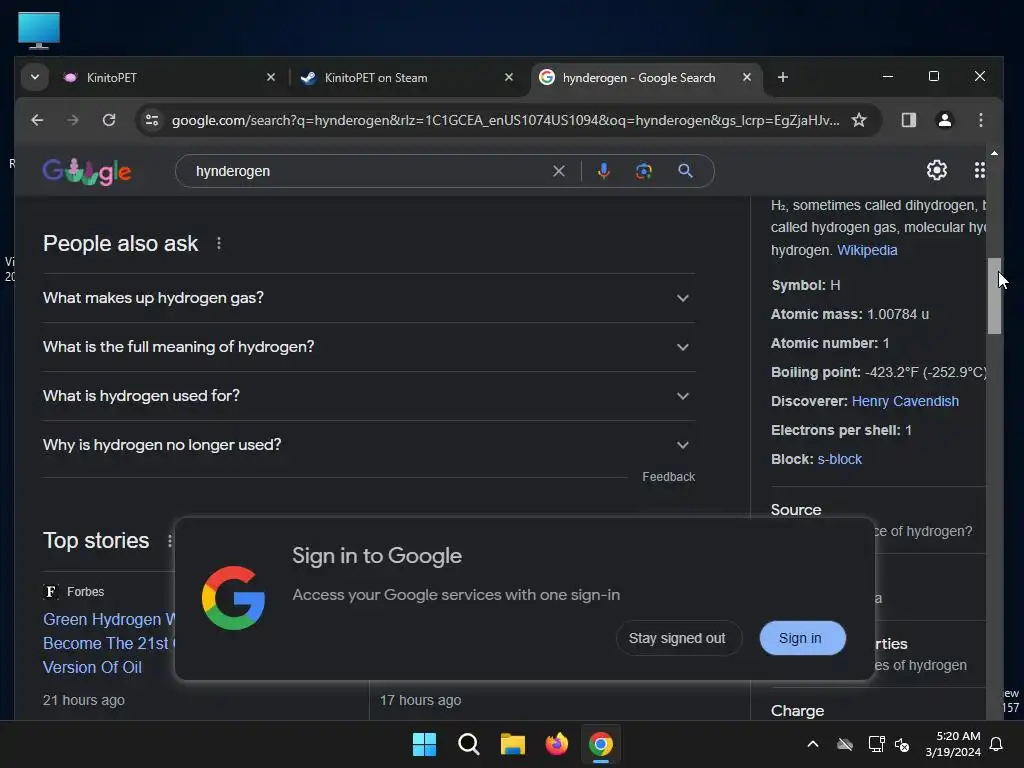The height and width of the screenshot is (768, 1024).
Task: Open a new tab with the plus button
Action: tap(782, 77)
